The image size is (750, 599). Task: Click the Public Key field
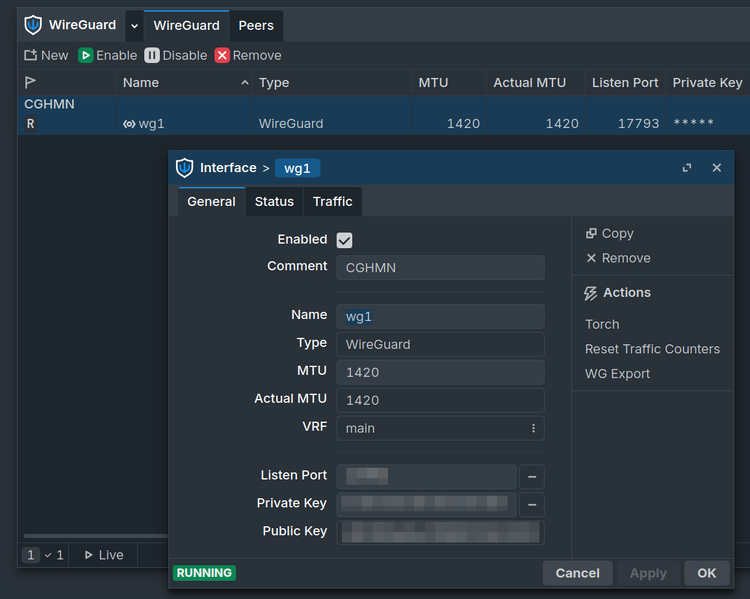point(441,532)
